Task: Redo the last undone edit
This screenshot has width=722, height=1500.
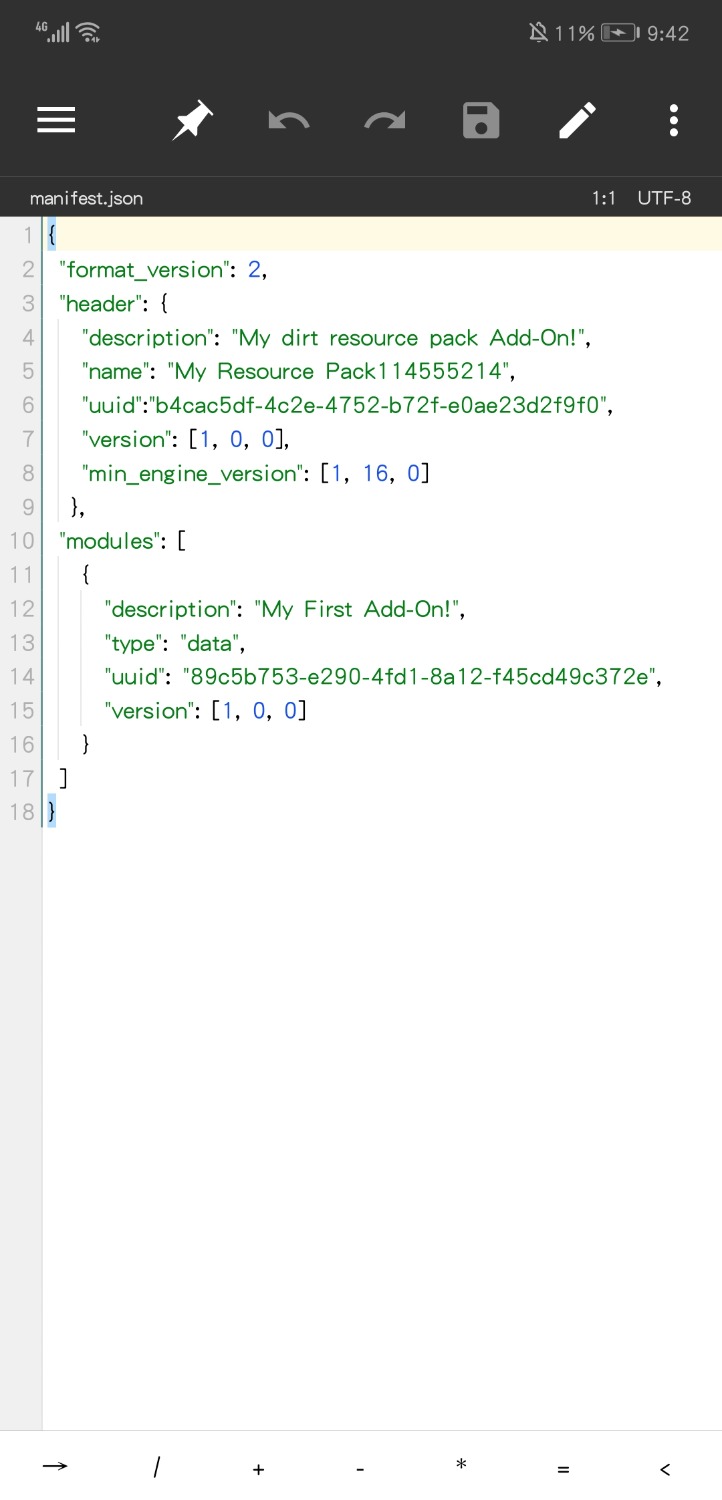Action: click(385, 121)
